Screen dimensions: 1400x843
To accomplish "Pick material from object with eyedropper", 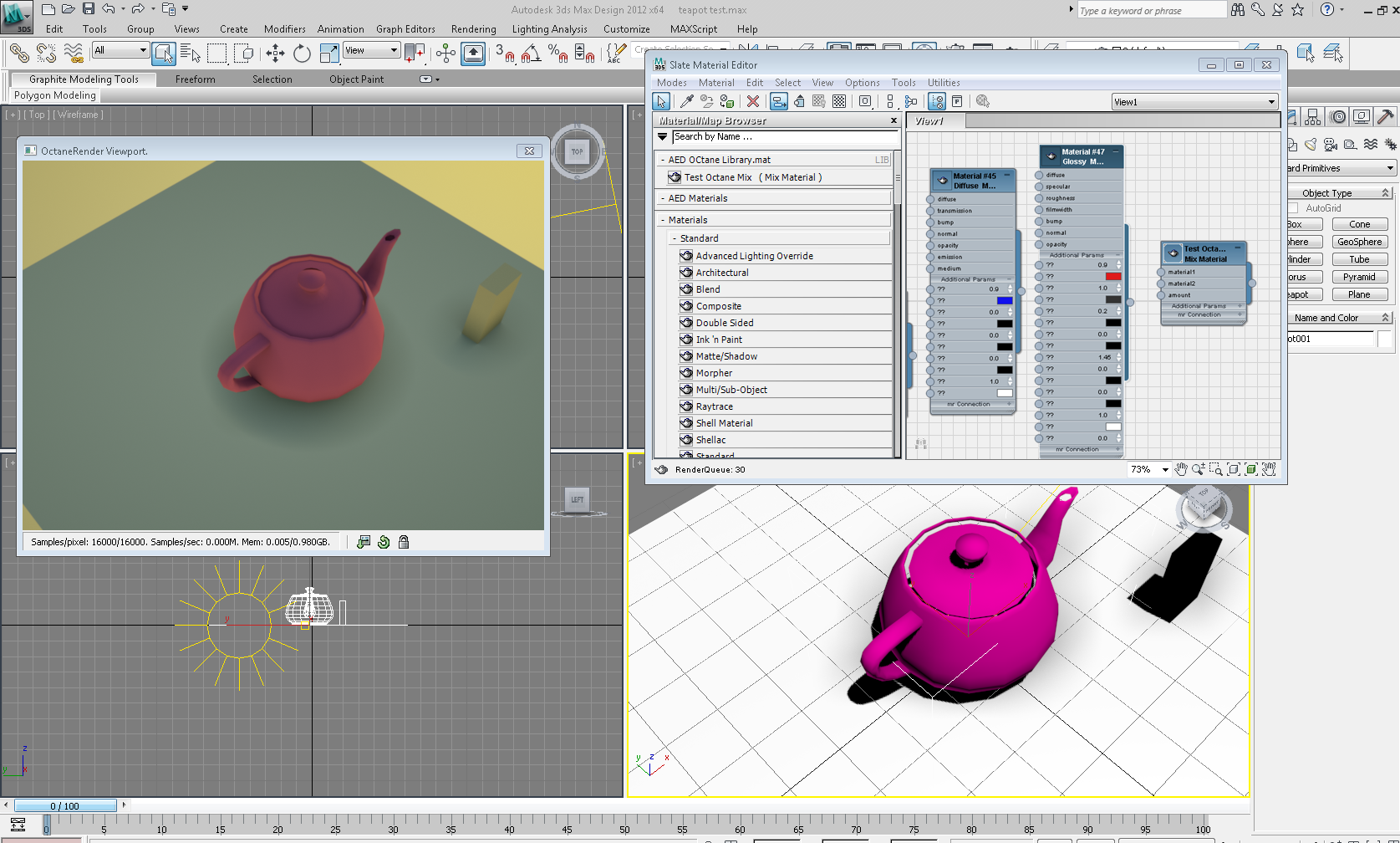I will (x=687, y=101).
